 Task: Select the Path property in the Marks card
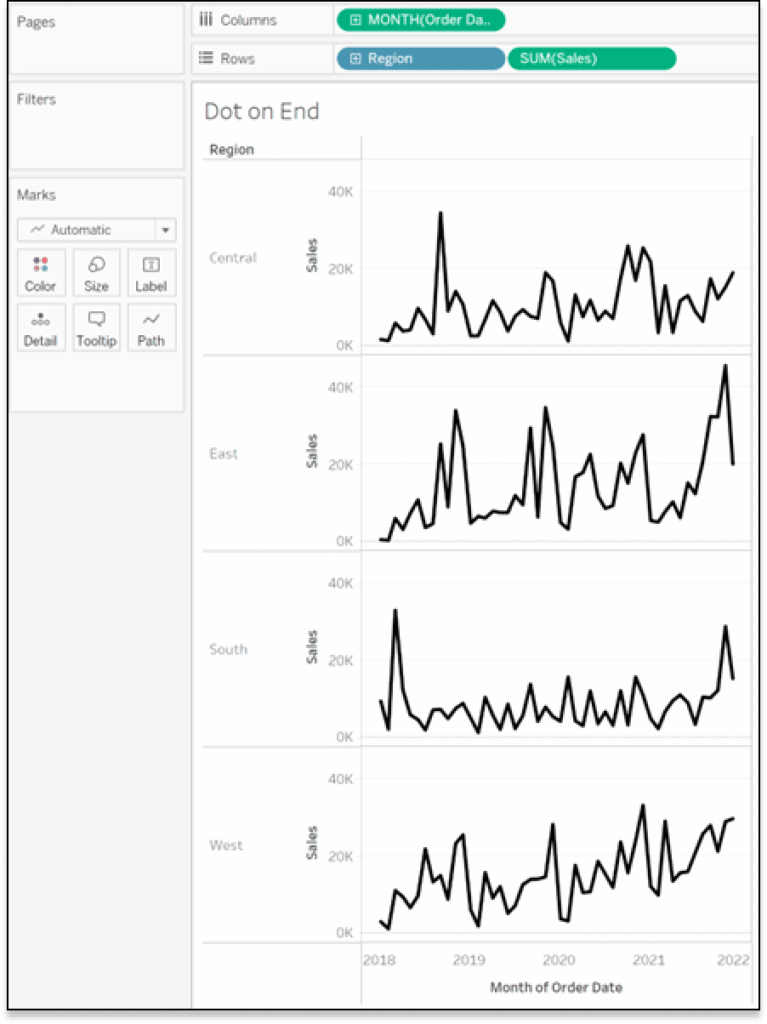[151, 327]
